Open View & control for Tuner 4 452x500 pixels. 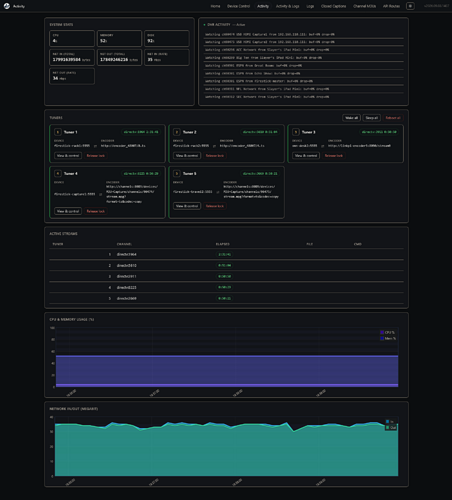pos(68,211)
